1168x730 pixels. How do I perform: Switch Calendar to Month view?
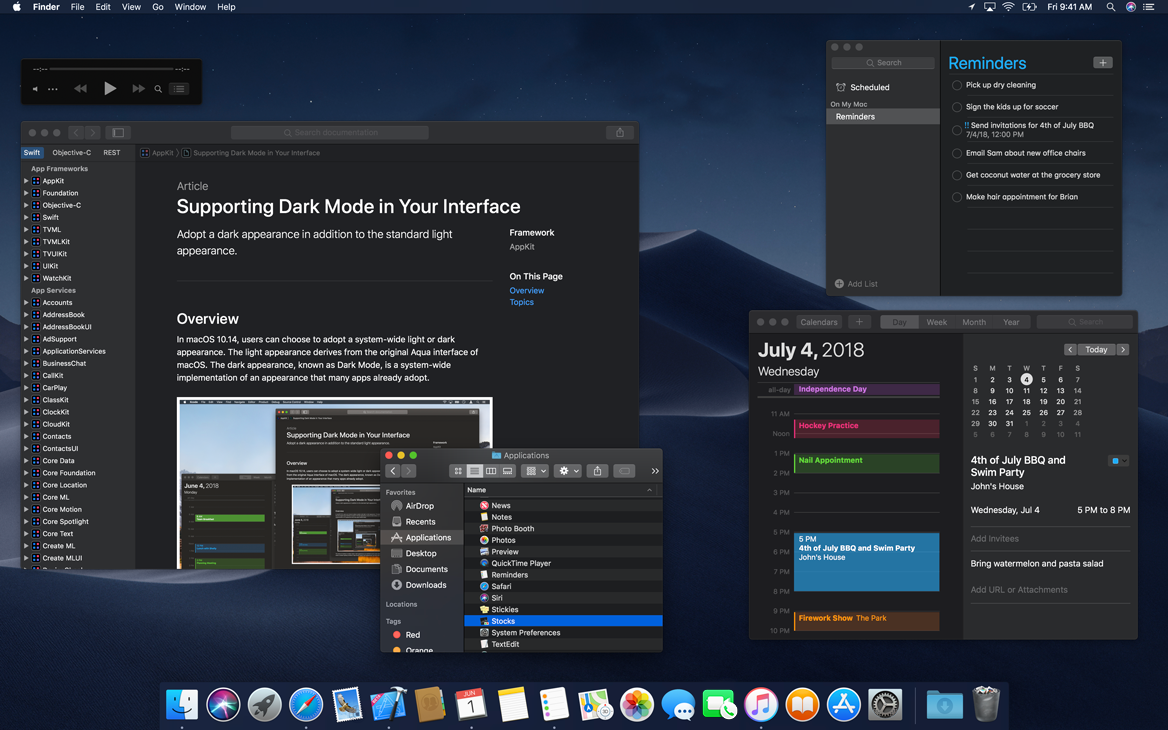coord(972,322)
